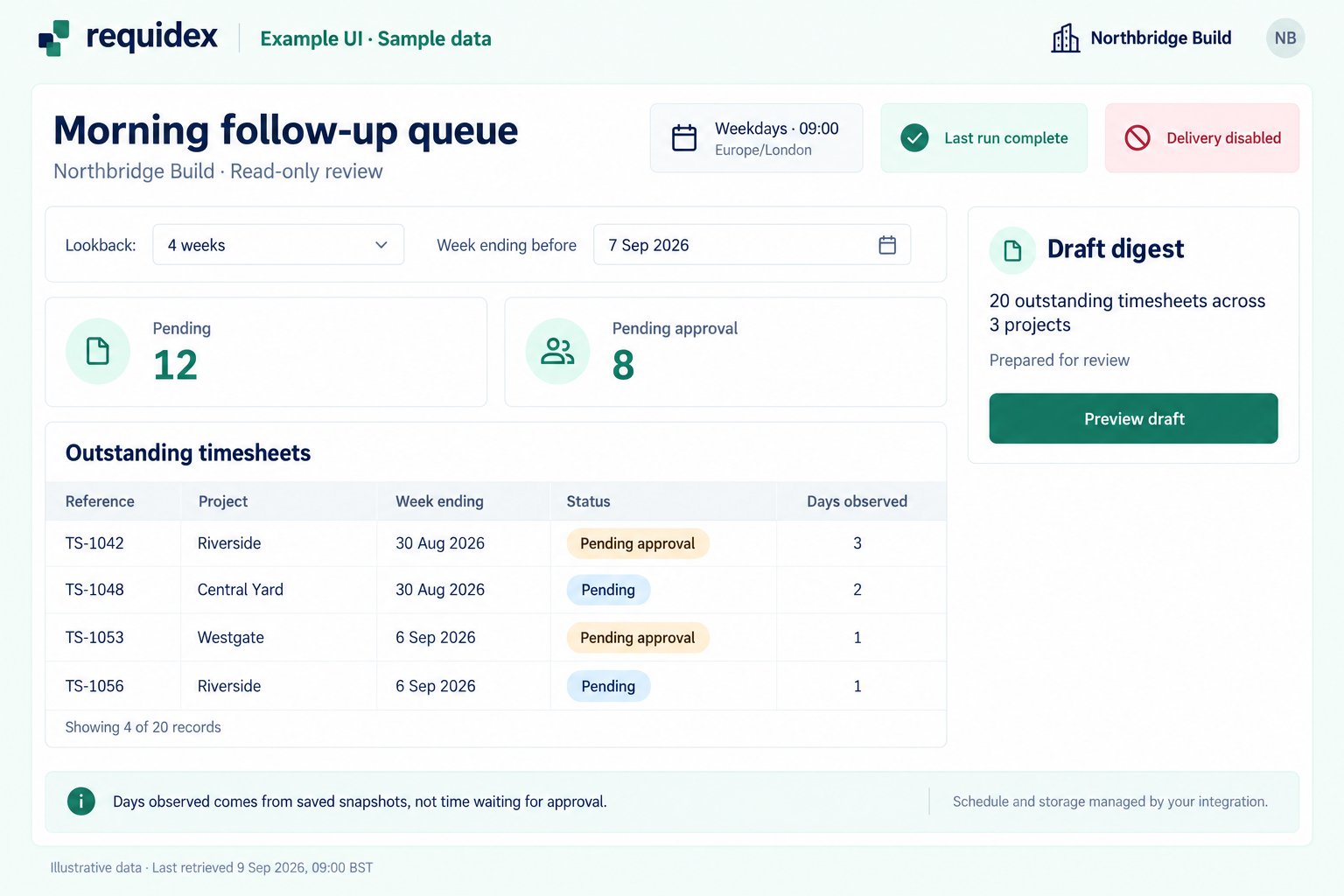
Task: Sort by the Week ending column header
Action: point(439,501)
